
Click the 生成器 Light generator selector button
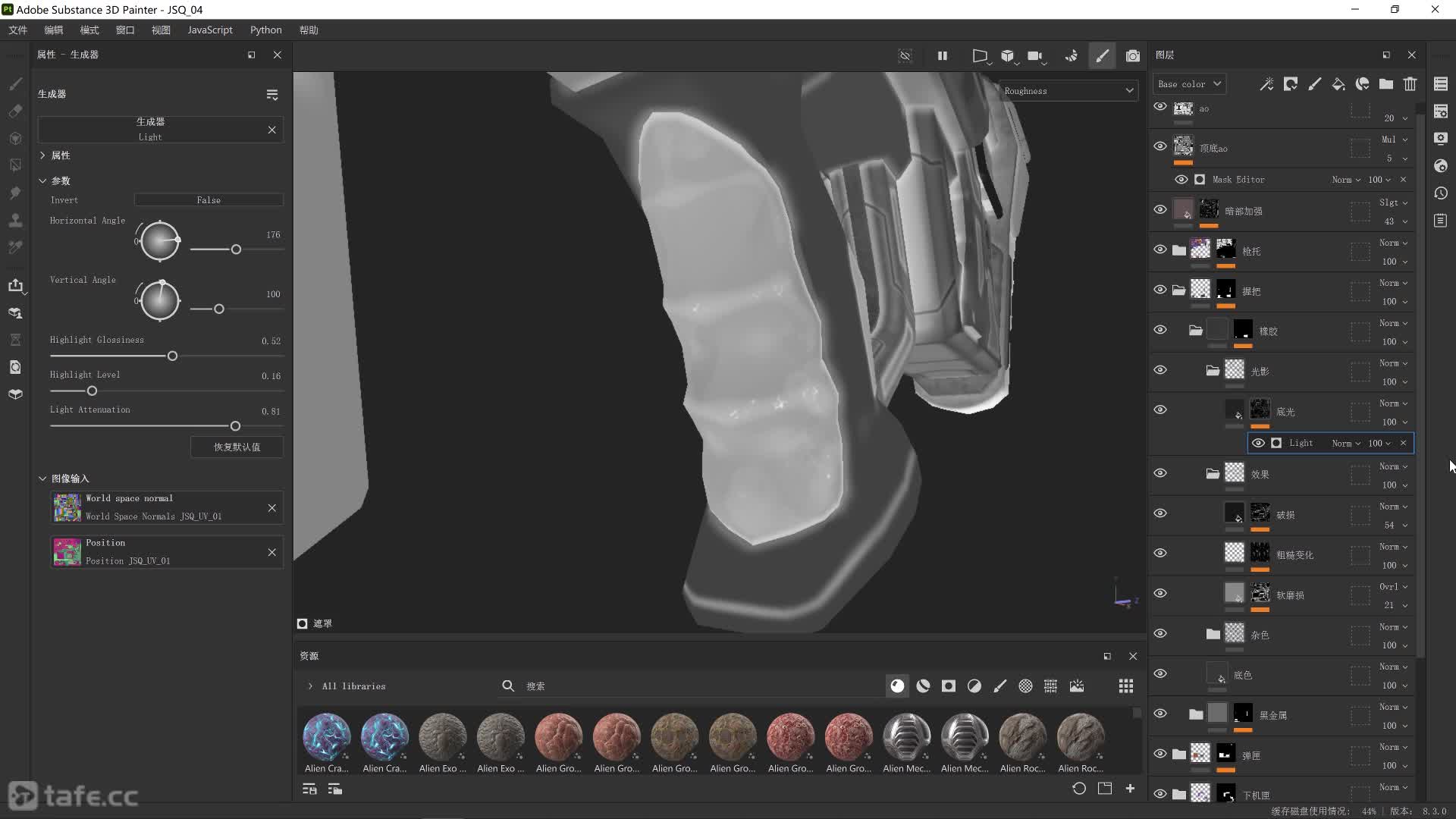(x=150, y=129)
